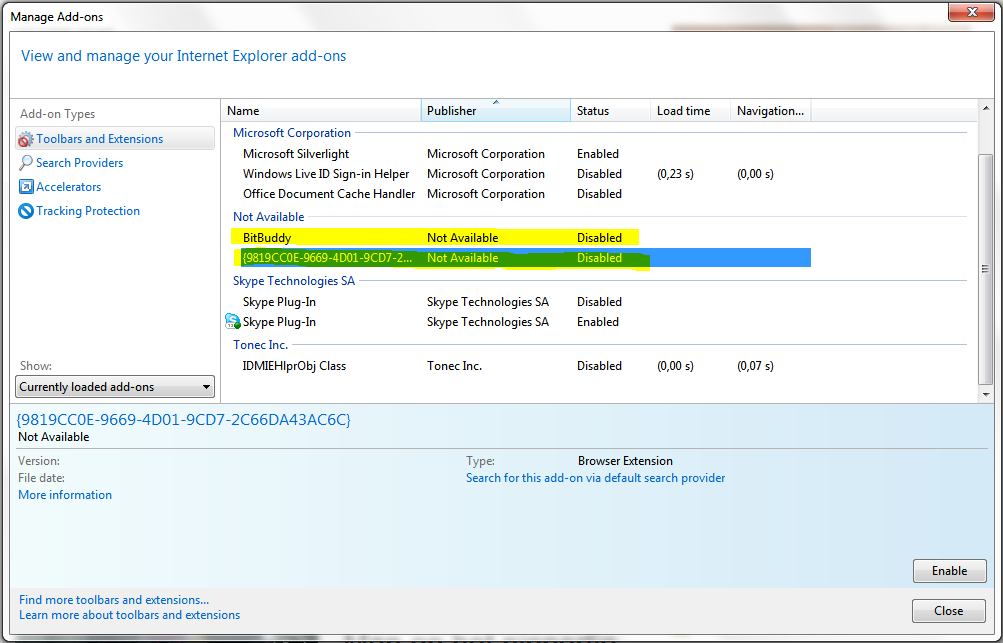The height and width of the screenshot is (643, 1003).
Task: Collapse the Microsoft Corporation group header
Action: (x=292, y=132)
